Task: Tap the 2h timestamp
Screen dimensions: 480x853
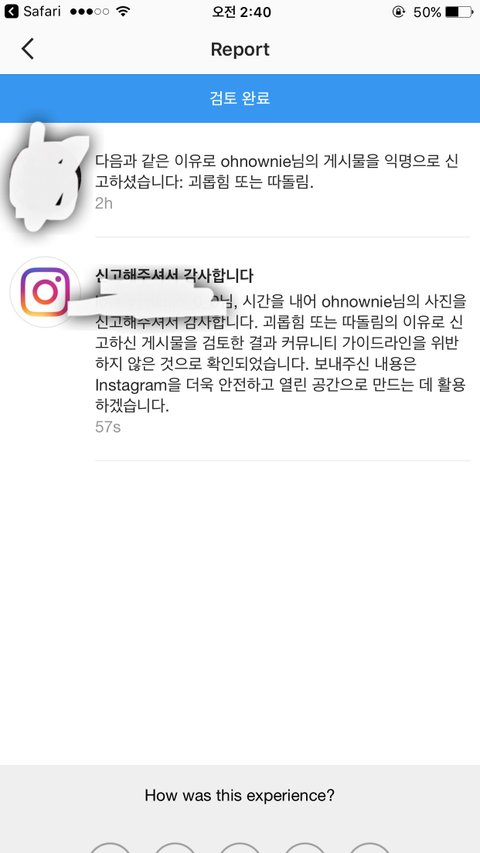Action: click(x=104, y=203)
